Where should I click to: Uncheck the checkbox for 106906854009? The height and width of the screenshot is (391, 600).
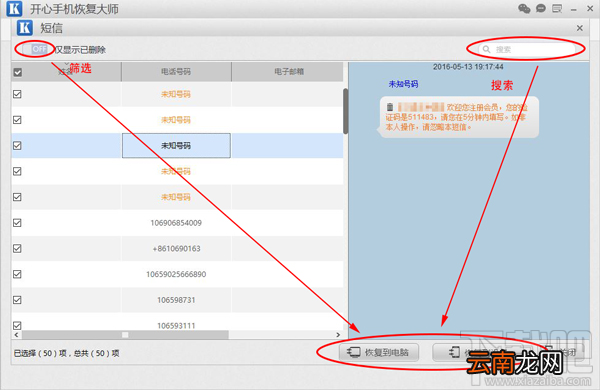pyautogui.click(x=17, y=223)
